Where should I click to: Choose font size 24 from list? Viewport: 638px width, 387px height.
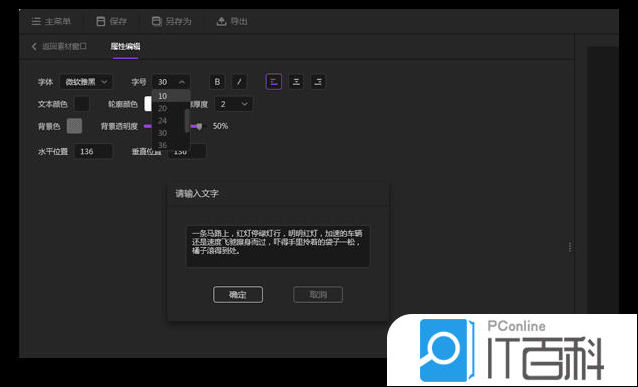pos(168,120)
